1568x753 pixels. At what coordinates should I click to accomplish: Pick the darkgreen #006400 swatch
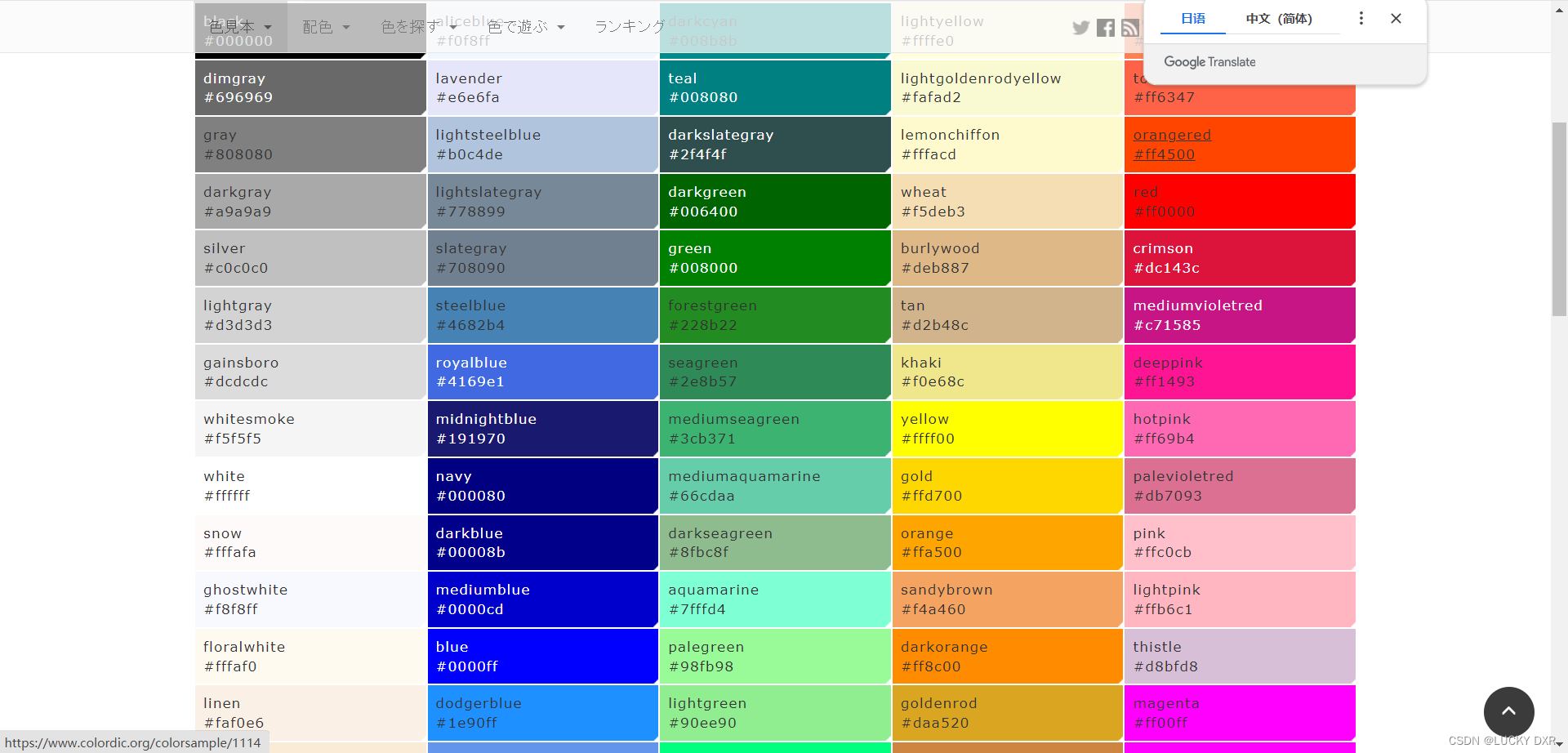pos(775,201)
